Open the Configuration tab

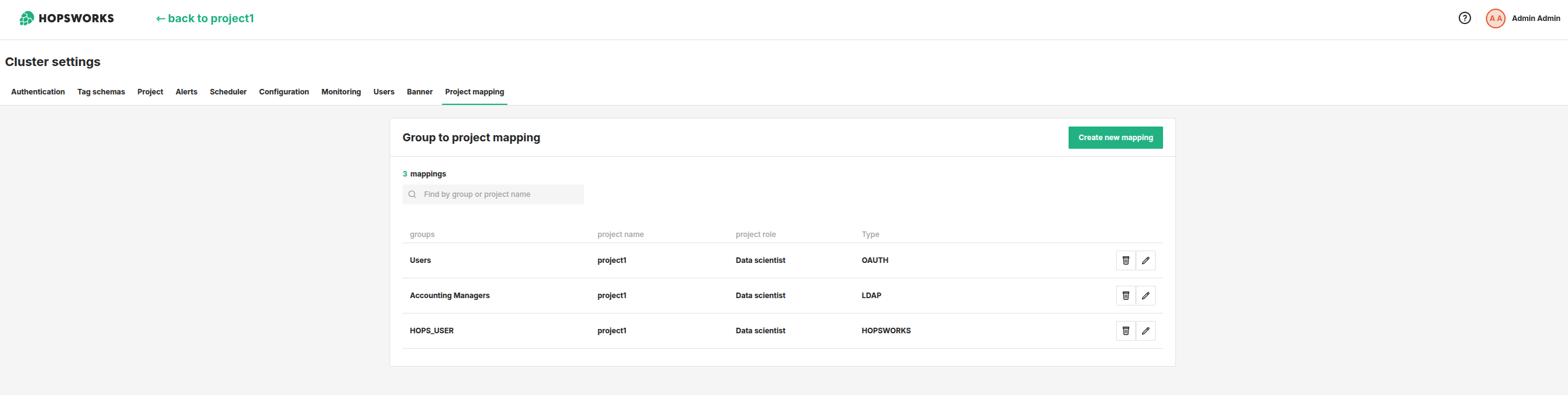284,92
